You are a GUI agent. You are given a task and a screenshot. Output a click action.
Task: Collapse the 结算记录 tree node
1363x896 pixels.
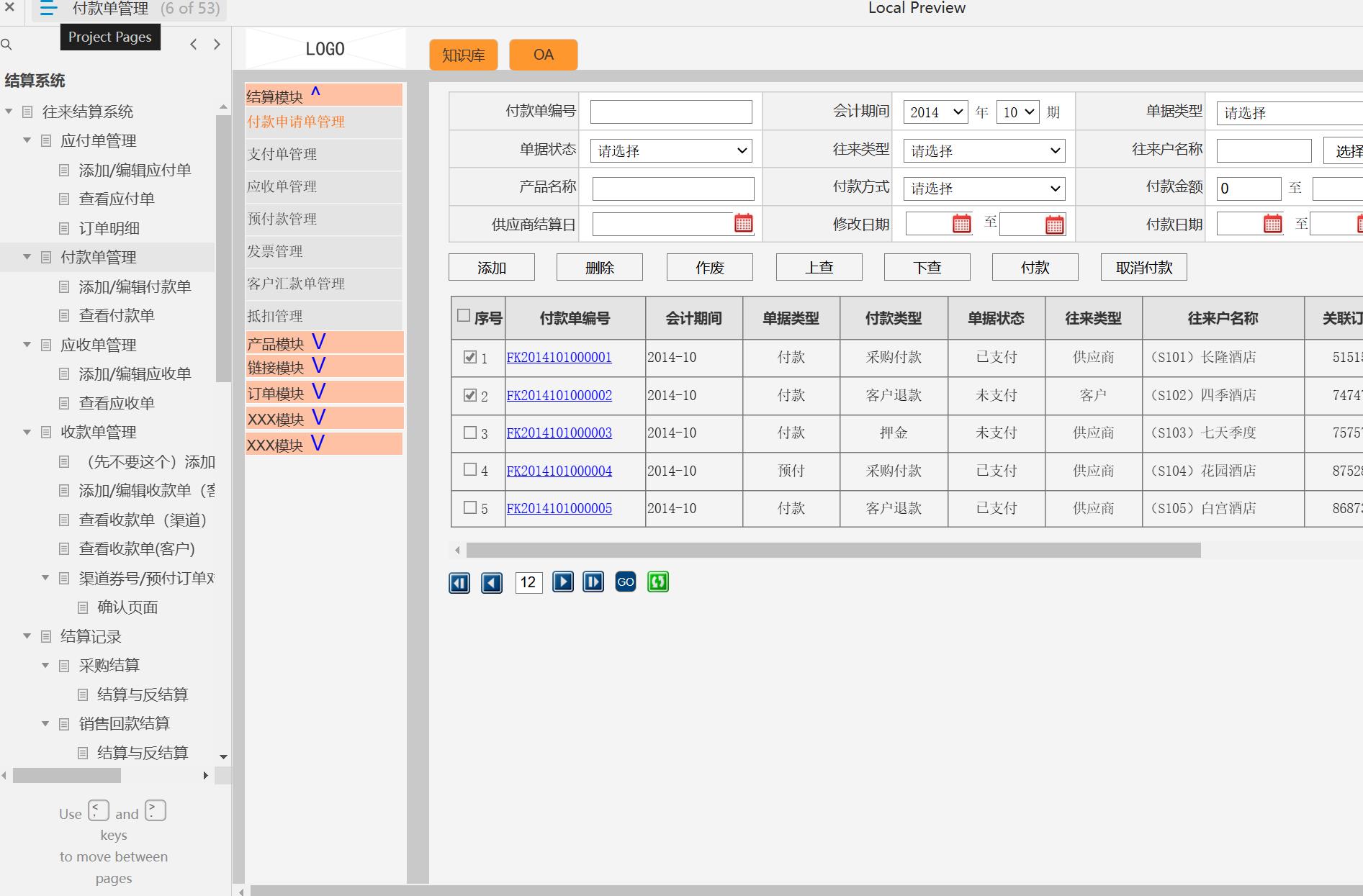tap(27, 636)
